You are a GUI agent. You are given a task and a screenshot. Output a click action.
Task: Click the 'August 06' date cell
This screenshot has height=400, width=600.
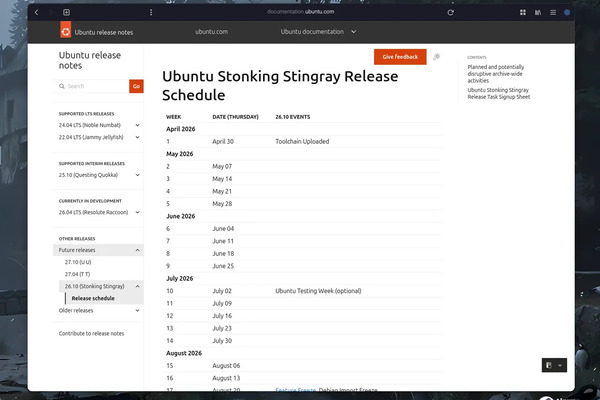coord(226,366)
